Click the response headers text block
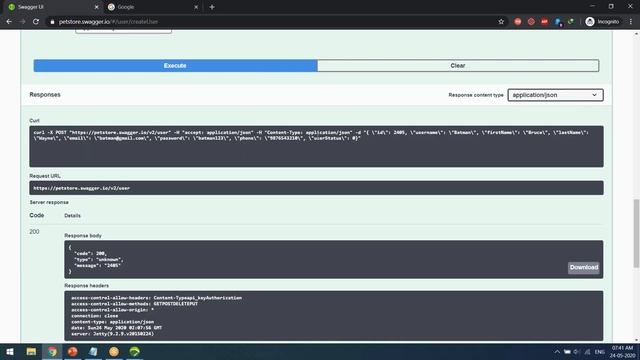Image resolution: width=640 pixels, height=360 pixels. click(156, 316)
